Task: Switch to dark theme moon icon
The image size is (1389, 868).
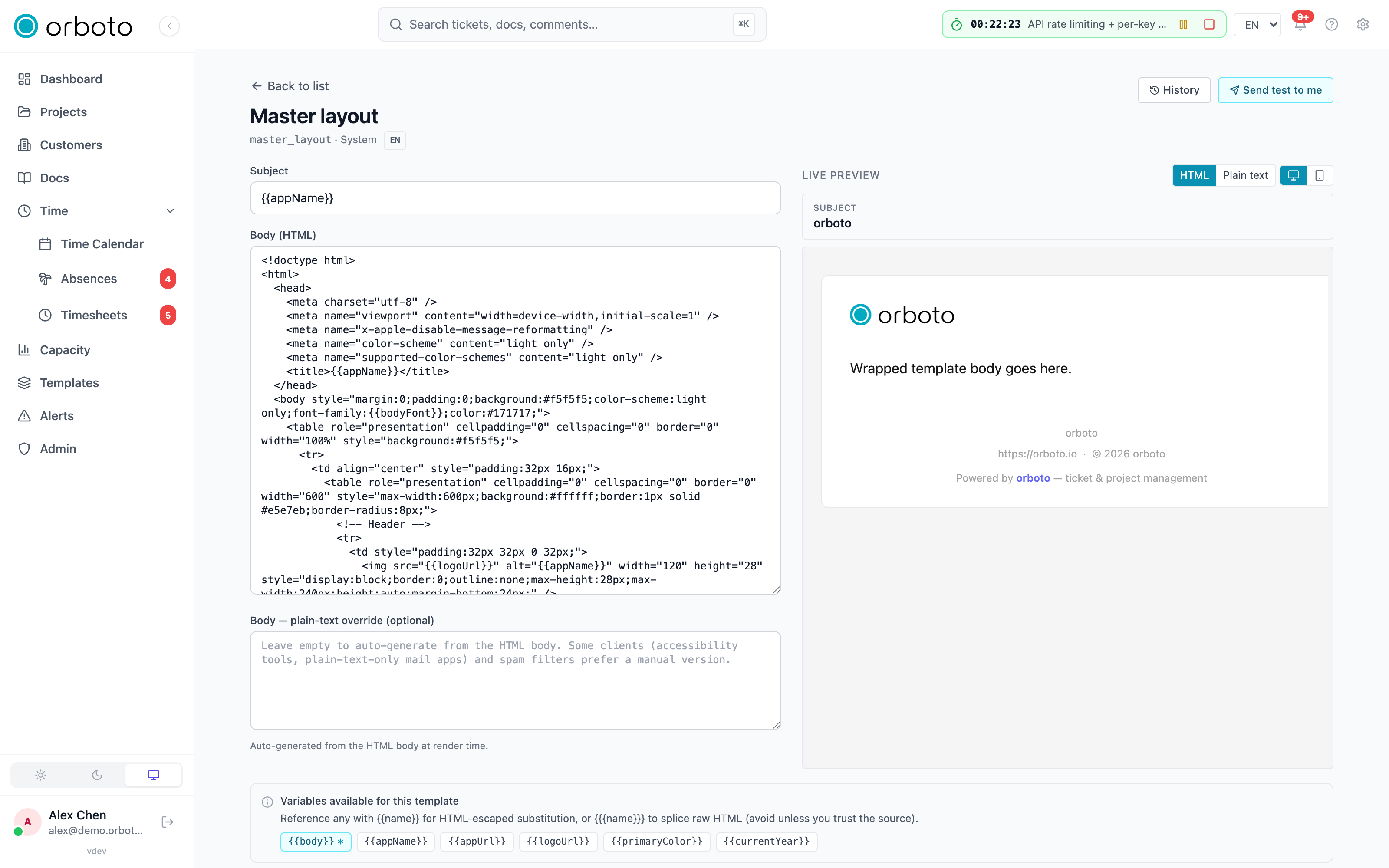Action: tap(97, 775)
